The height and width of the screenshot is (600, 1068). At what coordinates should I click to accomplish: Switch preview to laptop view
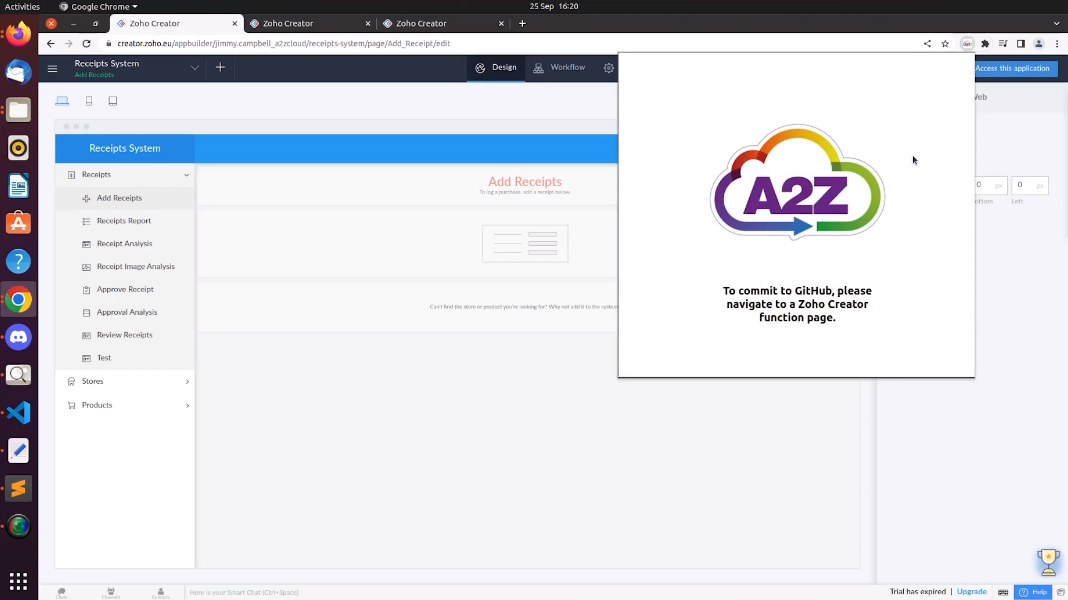coord(62,101)
